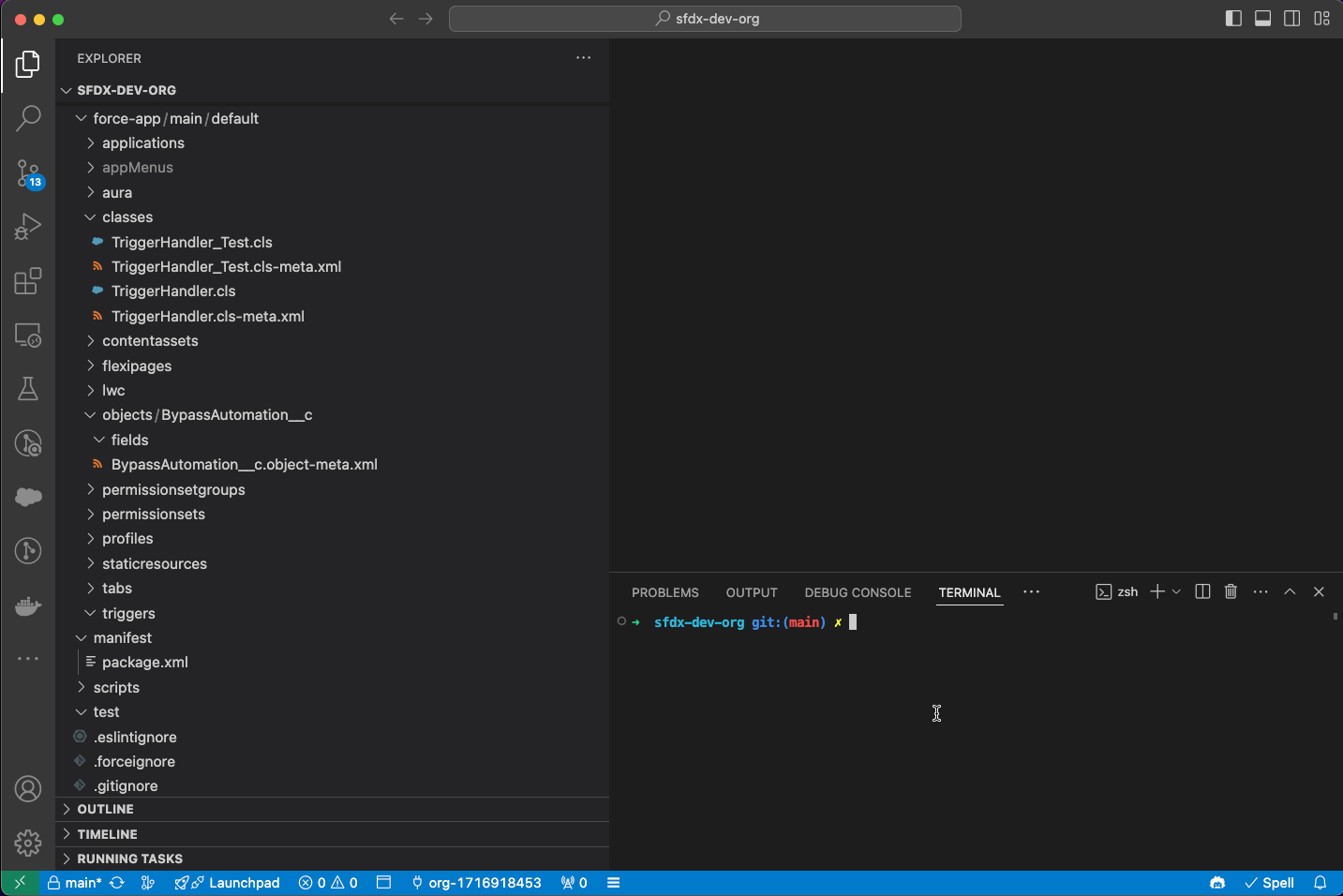Open Explorer views and more actions
The width and height of the screenshot is (1343, 896).
tap(583, 58)
